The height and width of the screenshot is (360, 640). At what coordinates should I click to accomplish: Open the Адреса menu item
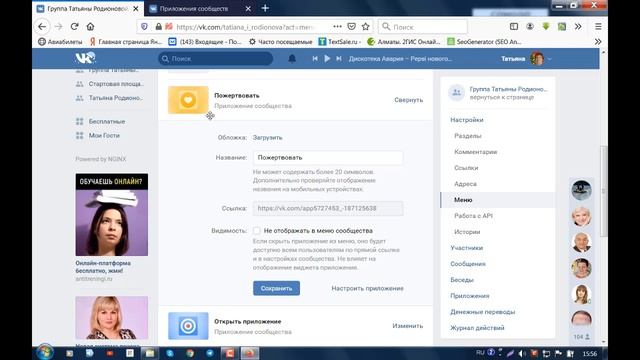click(x=465, y=184)
